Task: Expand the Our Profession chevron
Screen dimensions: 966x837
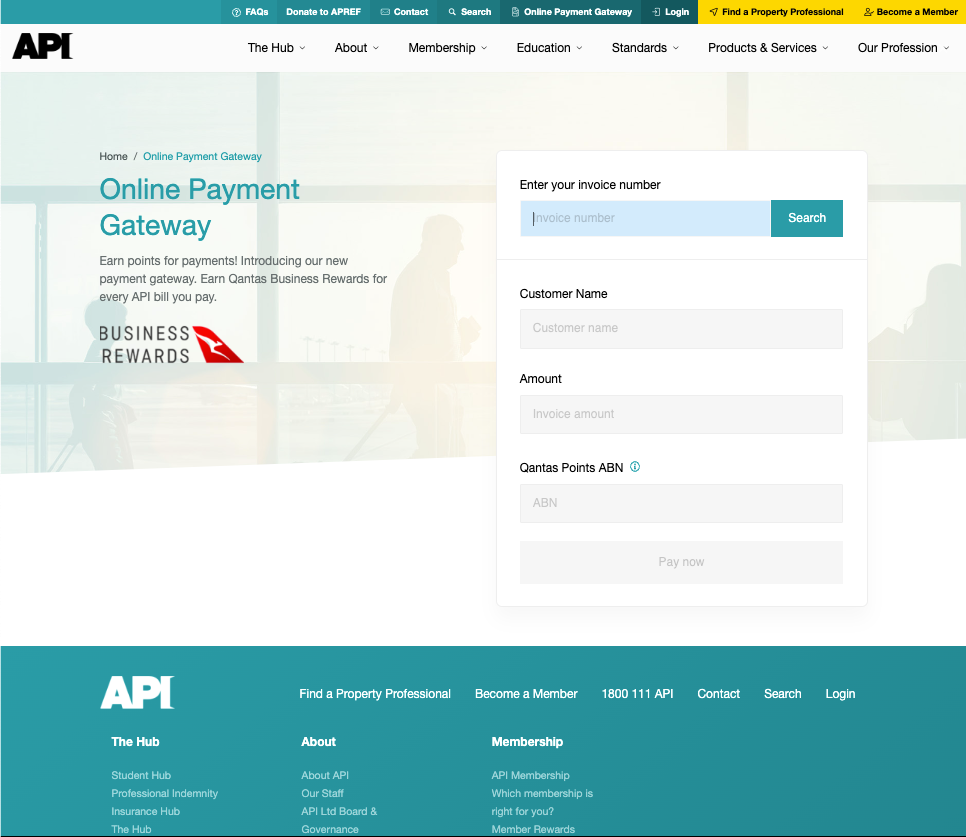Action: click(x=946, y=48)
